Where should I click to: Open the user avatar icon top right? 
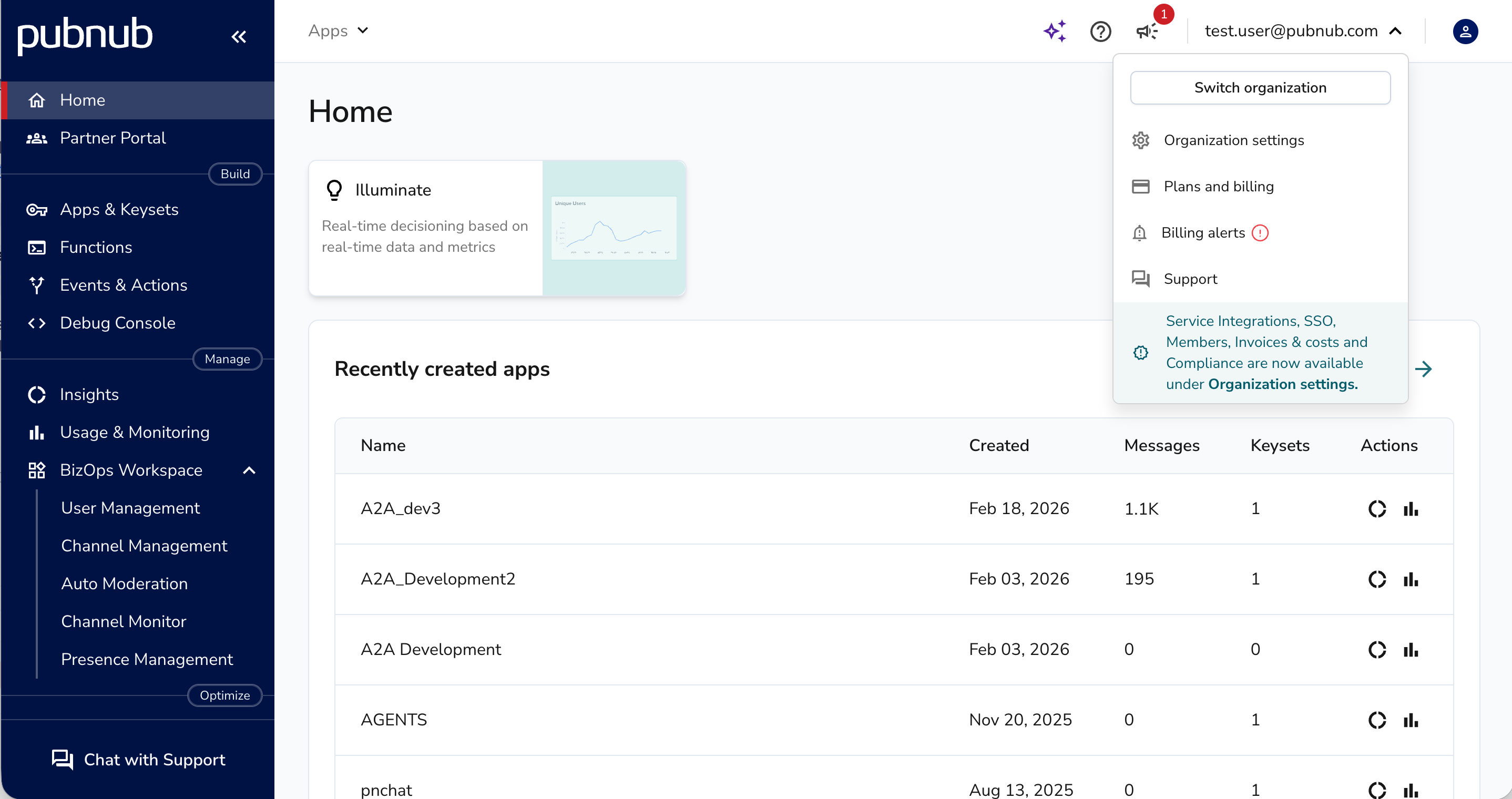click(1466, 32)
